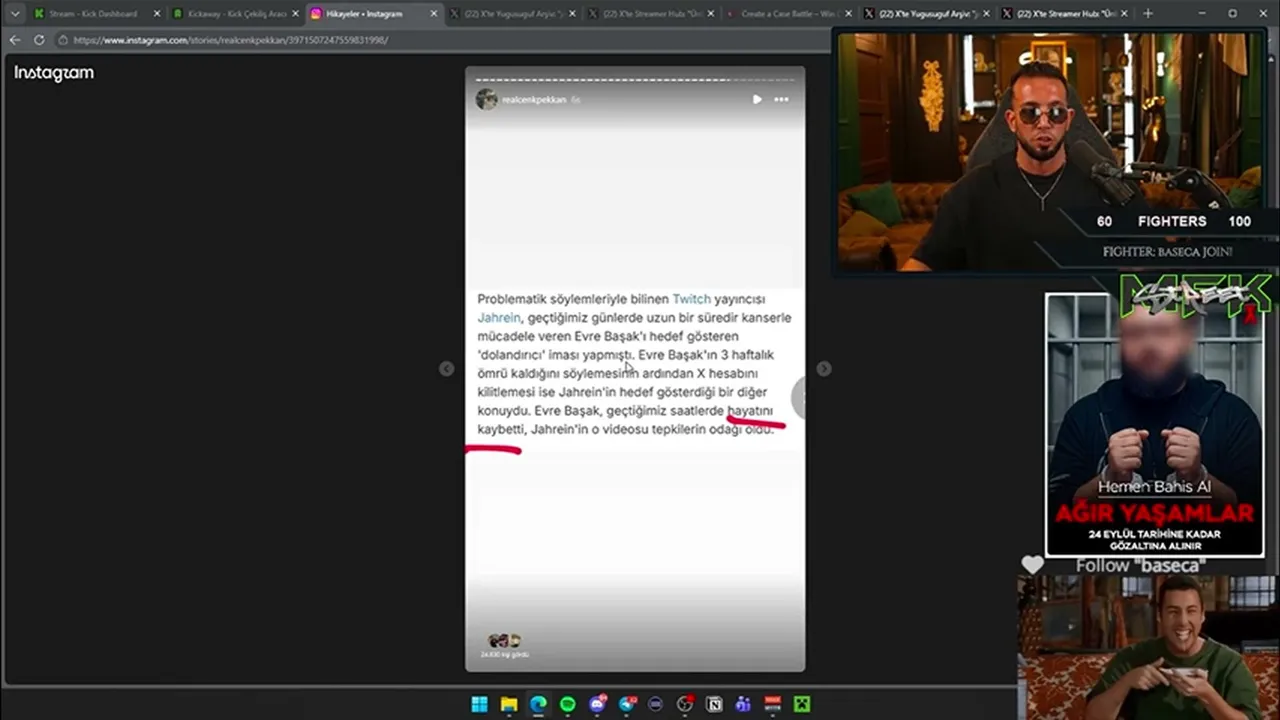The width and height of the screenshot is (1280, 720).
Task: Open a new browser tab with the plus button
Action: (1147, 14)
